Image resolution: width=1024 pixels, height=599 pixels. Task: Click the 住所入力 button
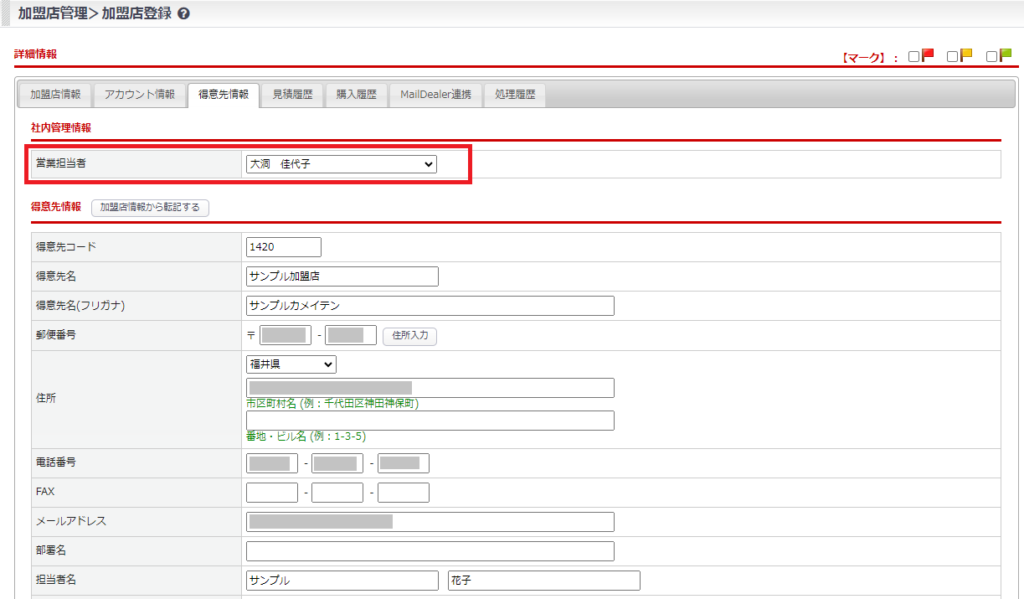point(410,336)
